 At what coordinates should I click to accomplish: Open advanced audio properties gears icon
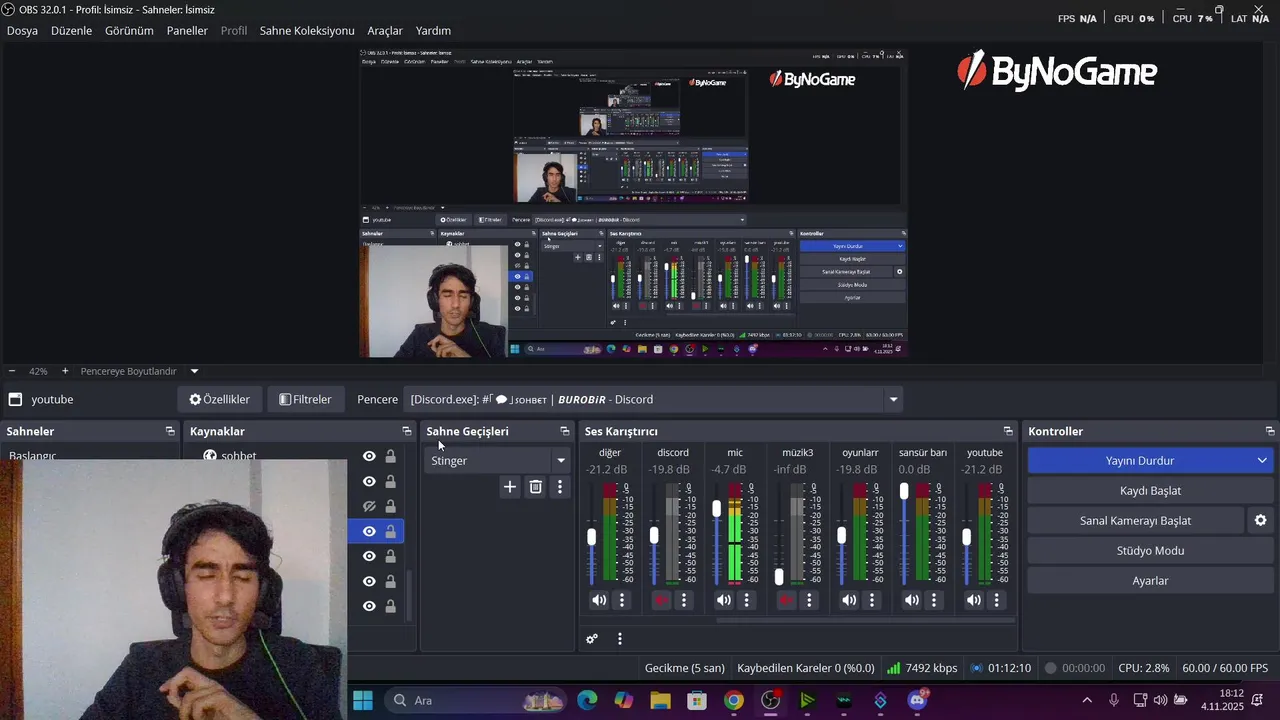[x=592, y=639]
